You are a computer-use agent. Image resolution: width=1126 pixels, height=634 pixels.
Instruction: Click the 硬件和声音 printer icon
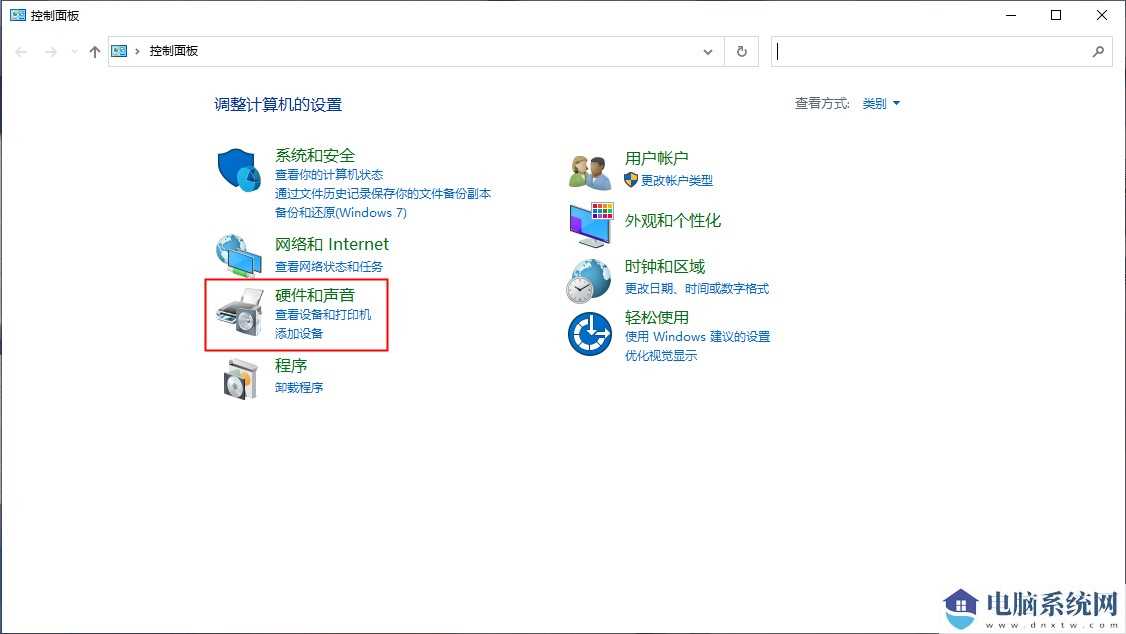pyautogui.click(x=237, y=314)
